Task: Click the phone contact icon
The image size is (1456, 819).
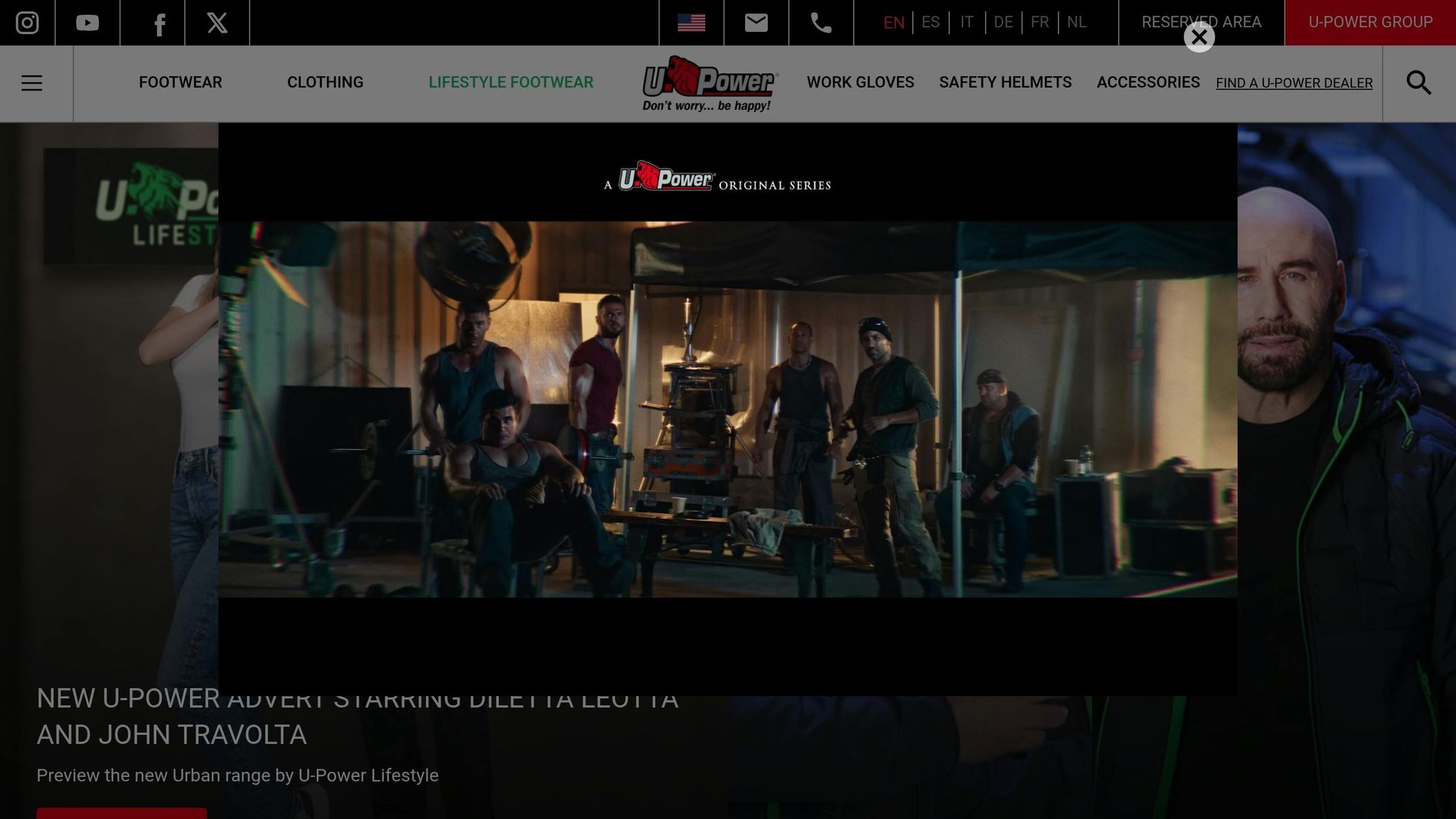Action: pyautogui.click(x=820, y=23)
